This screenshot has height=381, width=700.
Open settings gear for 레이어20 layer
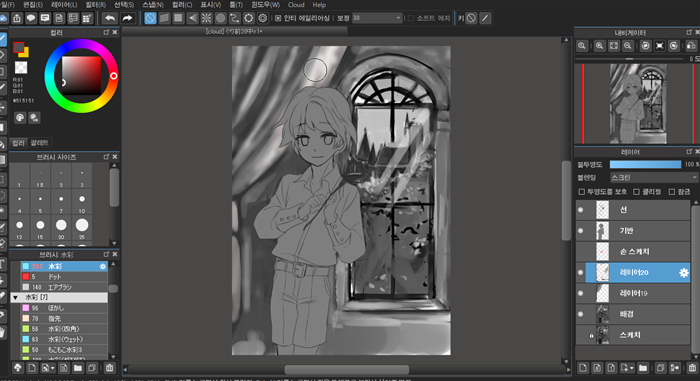click(x=683, y=272)
